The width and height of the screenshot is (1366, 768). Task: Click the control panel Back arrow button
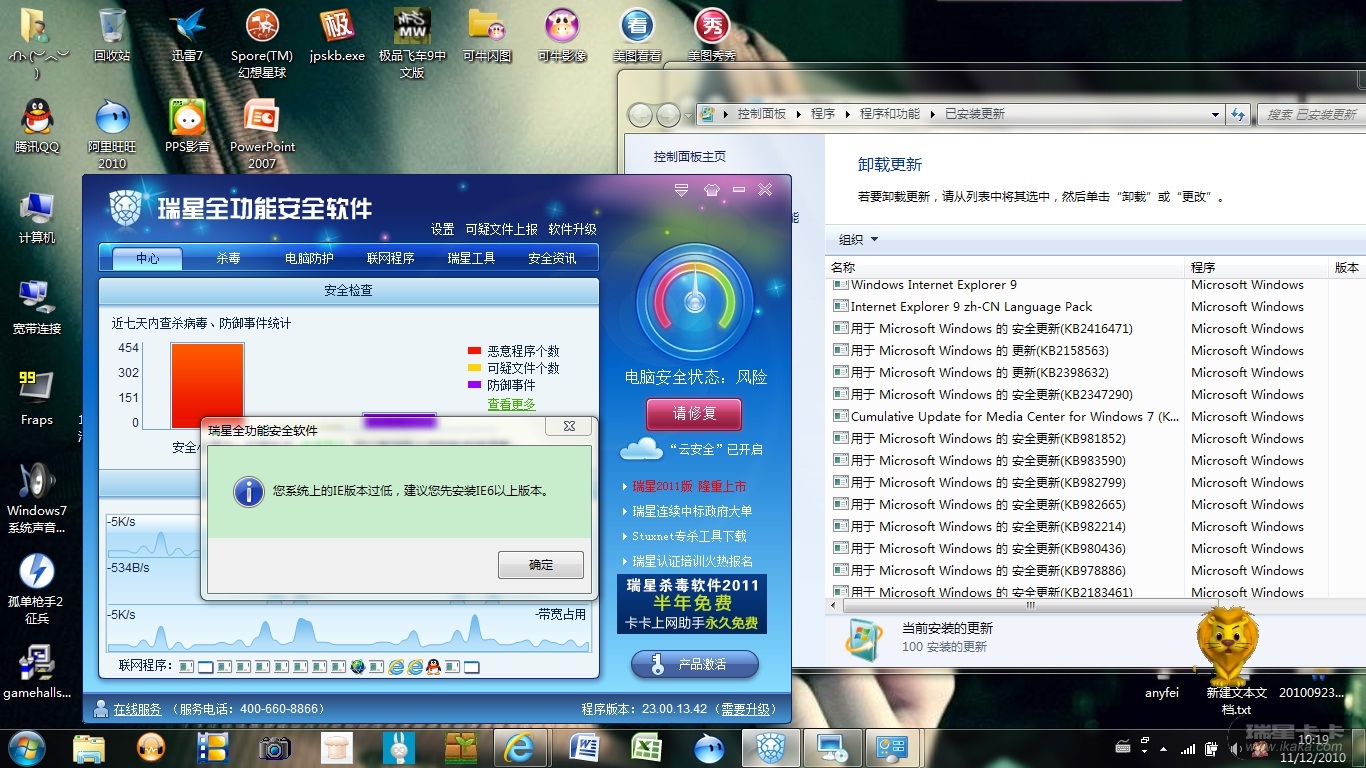coord(640,115)
